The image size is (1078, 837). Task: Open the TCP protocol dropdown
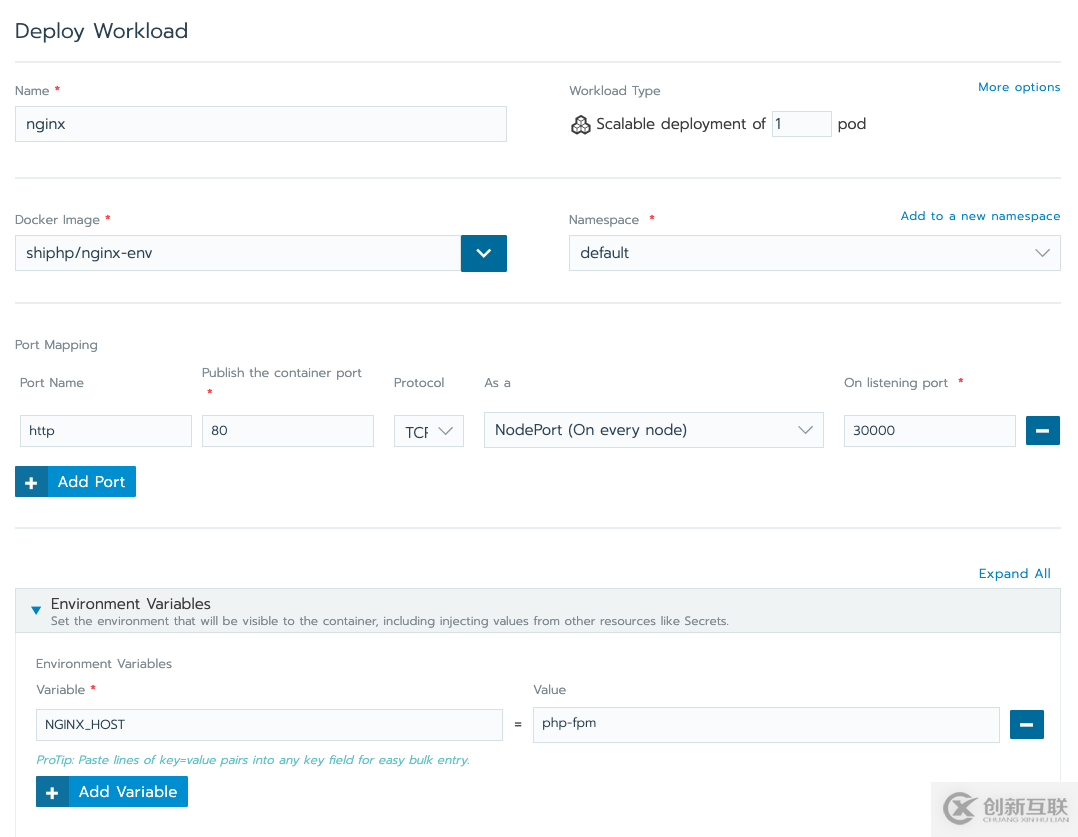pyautogui.click(x=428, y=432)
